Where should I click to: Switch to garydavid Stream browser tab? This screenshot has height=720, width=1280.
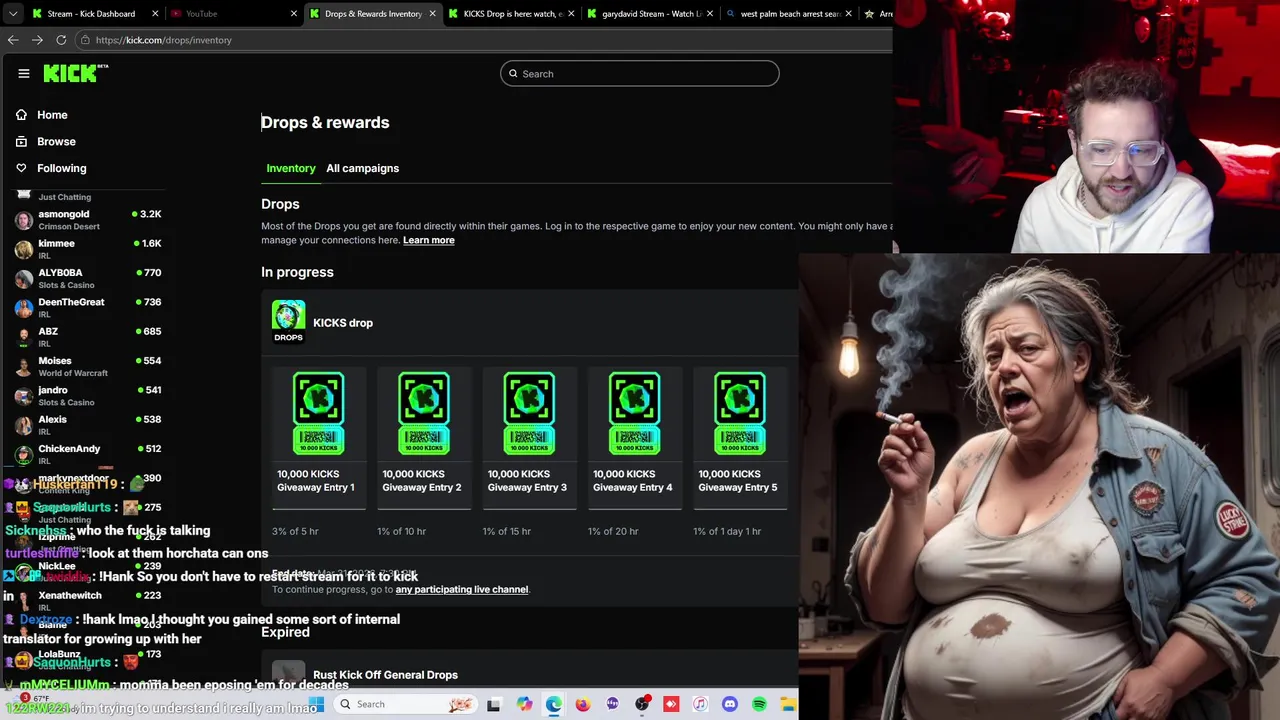(x=651, y=14)
